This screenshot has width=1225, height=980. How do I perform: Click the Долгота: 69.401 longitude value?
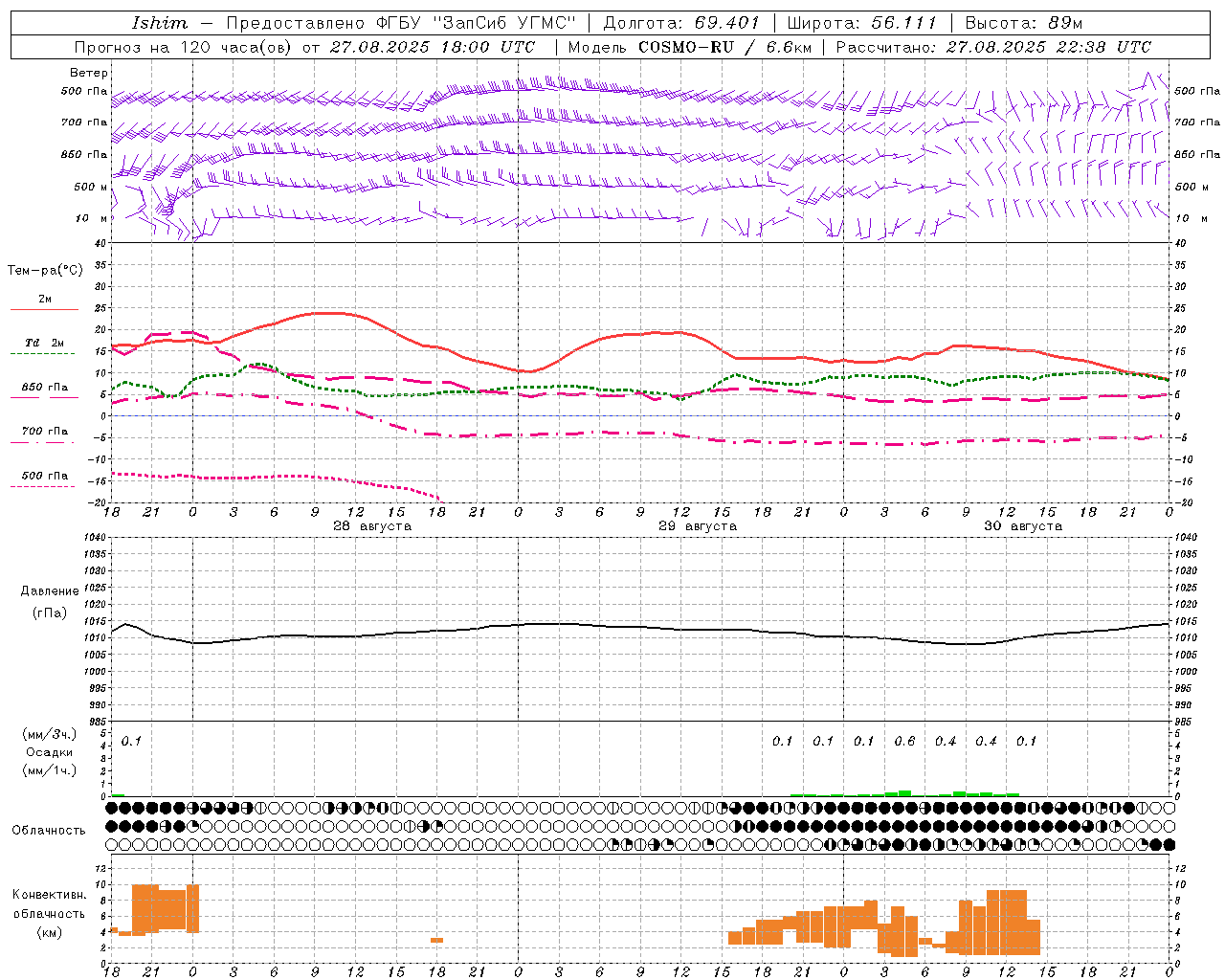point(680,23)
